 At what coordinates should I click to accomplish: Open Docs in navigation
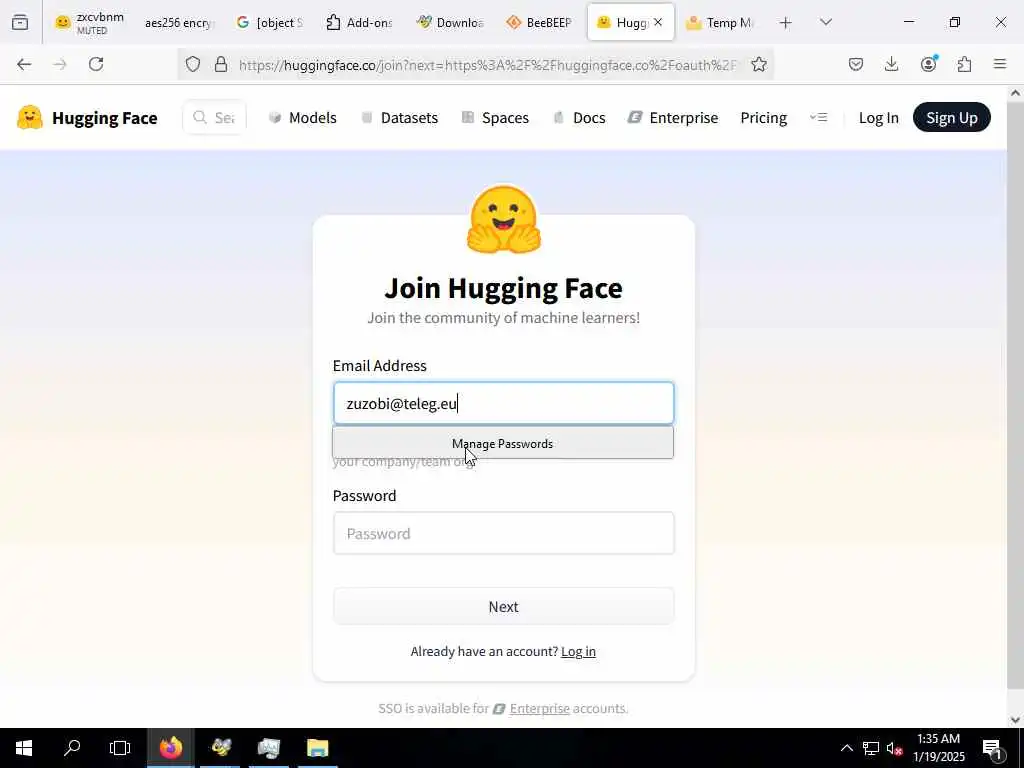coord(579,118)
